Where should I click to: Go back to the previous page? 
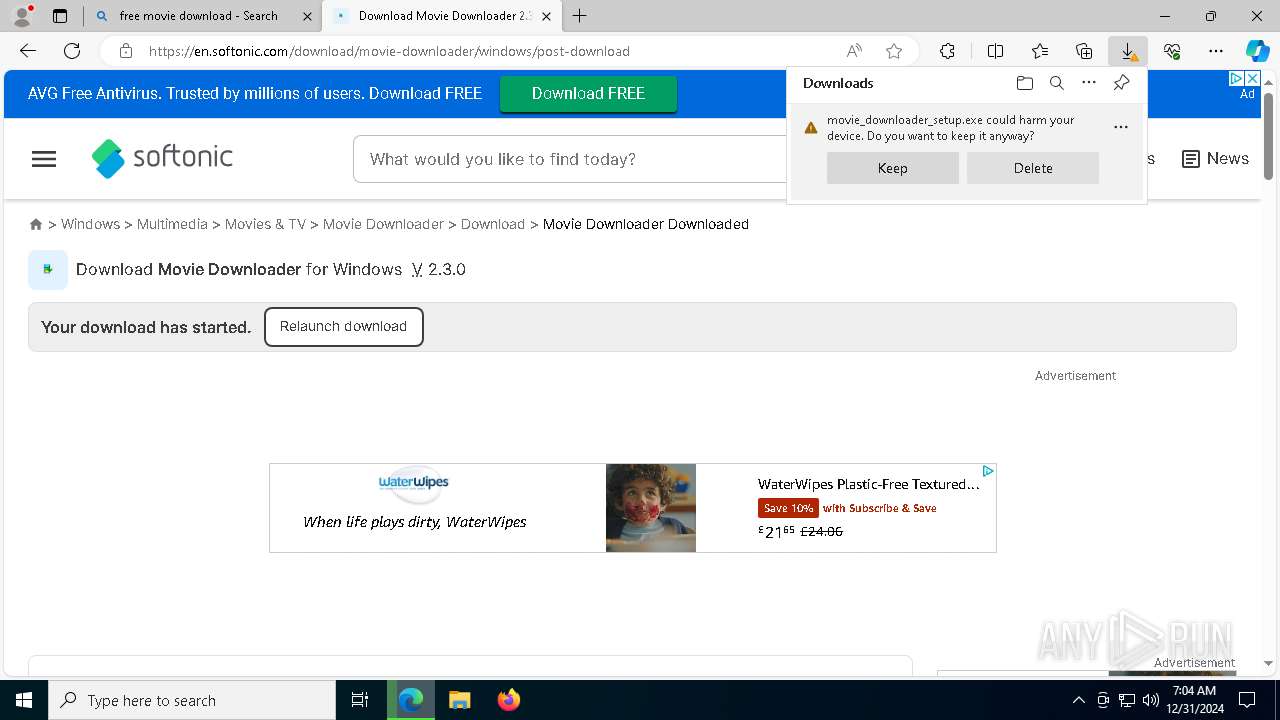tap(28, 51)
